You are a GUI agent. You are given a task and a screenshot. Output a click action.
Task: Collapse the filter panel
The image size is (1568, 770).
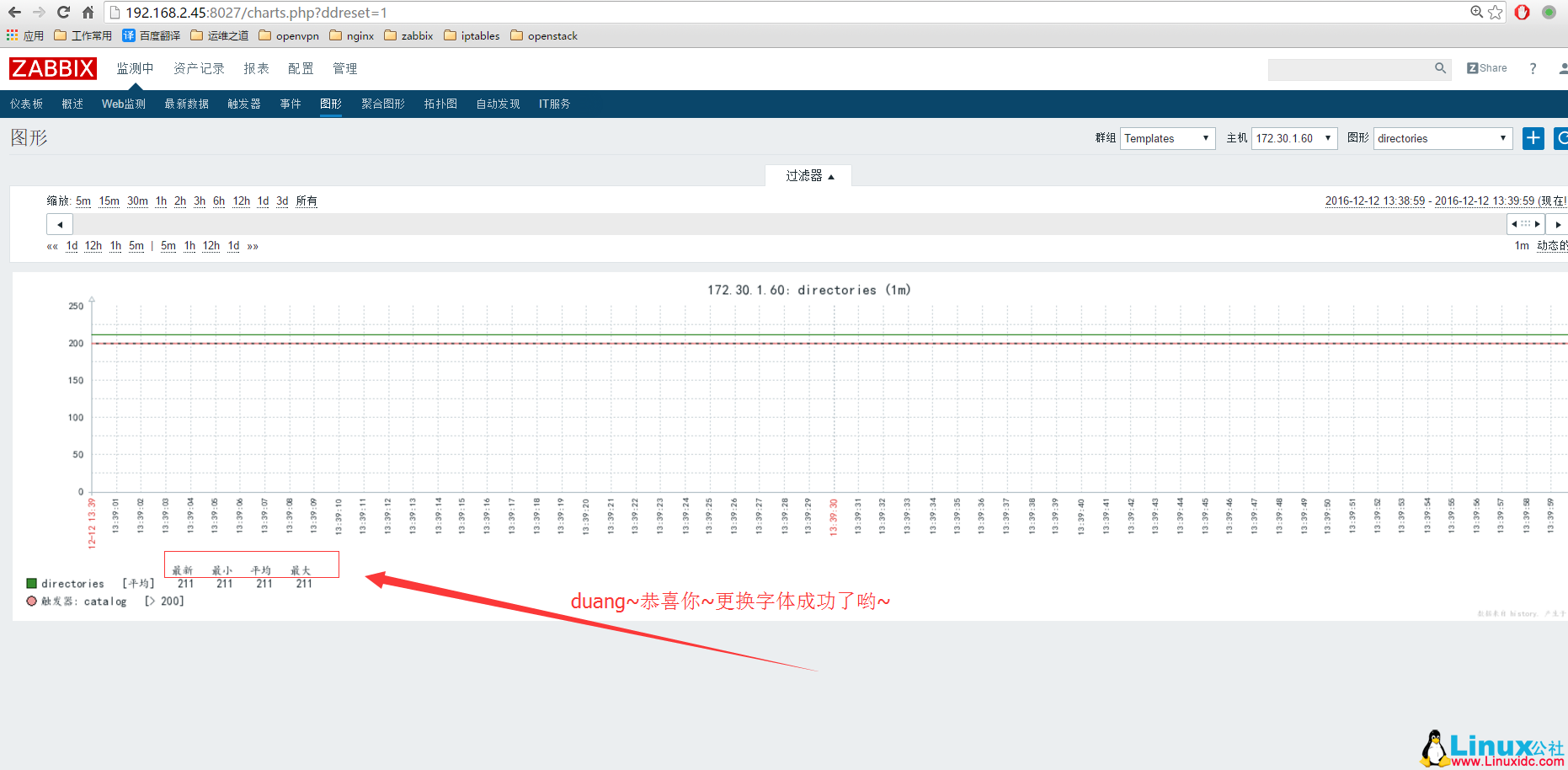tap(808, 176)
